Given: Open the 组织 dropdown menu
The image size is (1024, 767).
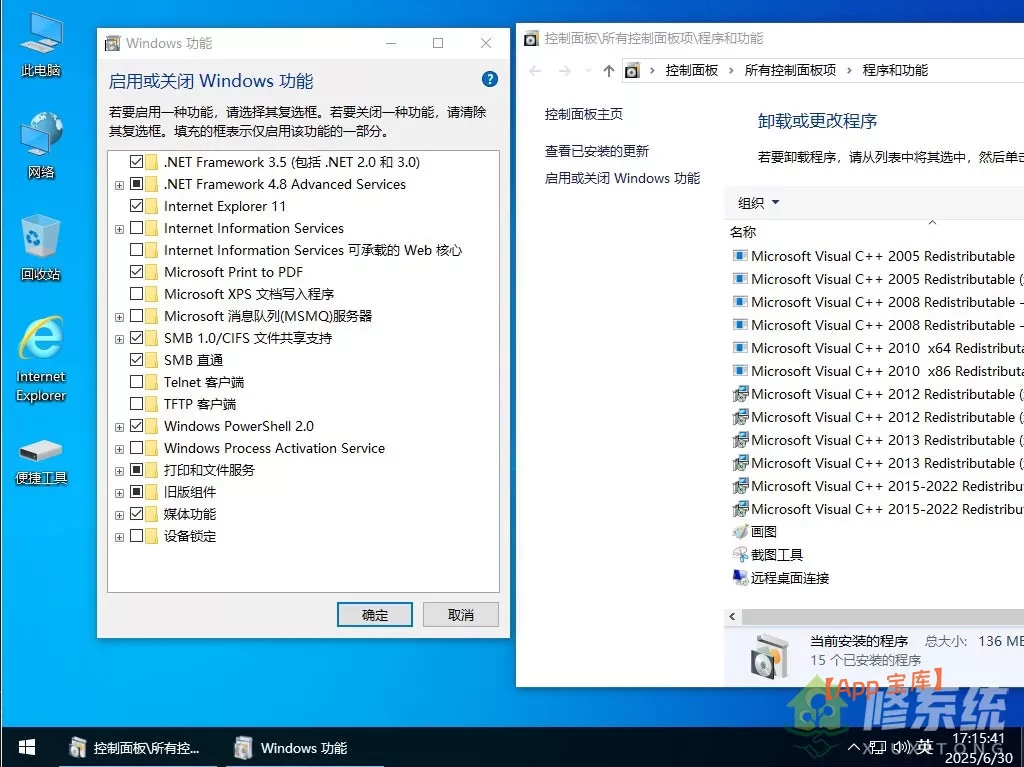Looking at the screenshot, I should pyautogui.click(x=758, y=203).
